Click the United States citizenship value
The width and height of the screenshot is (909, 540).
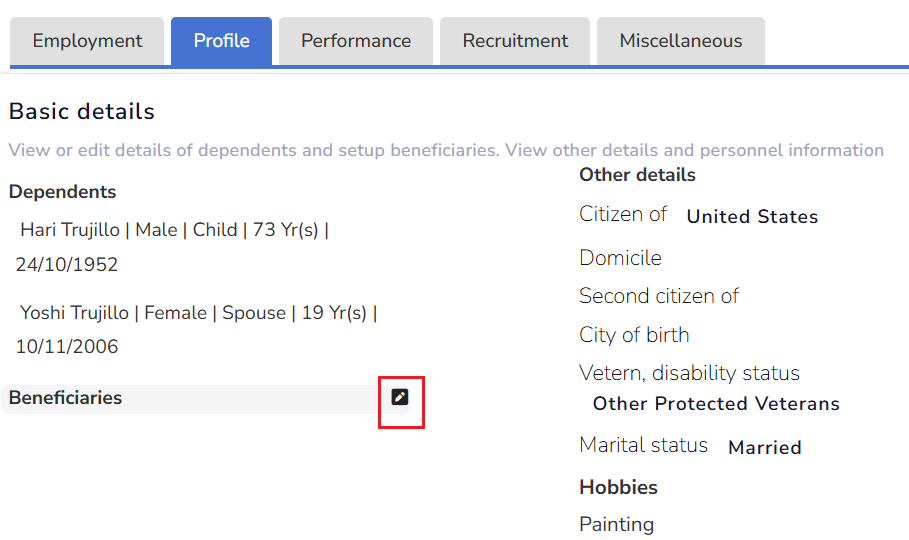click(x=752, y=217)
